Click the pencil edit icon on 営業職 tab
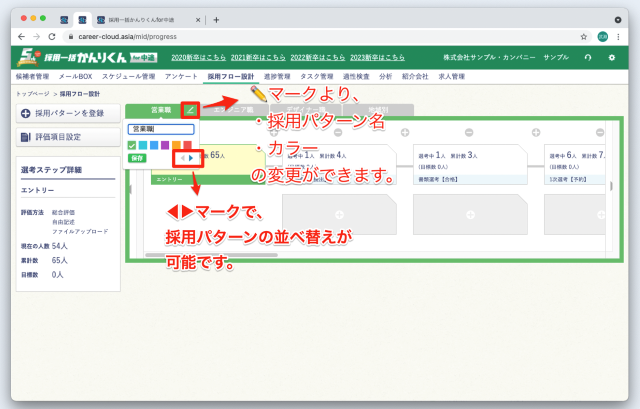This screenshot has height=409, width=640. tap(191, 109)
